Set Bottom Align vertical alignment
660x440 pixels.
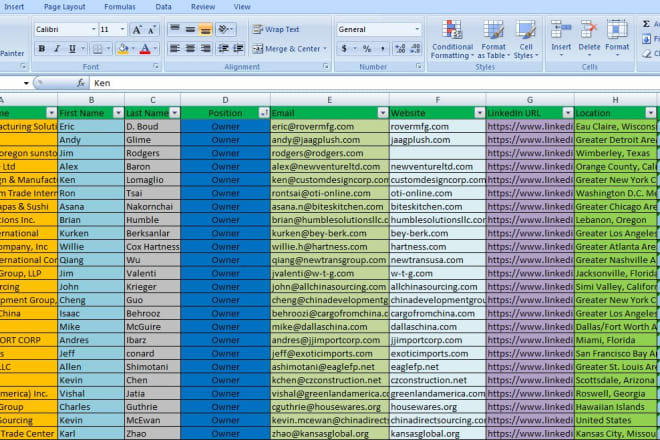pos(205,29)
